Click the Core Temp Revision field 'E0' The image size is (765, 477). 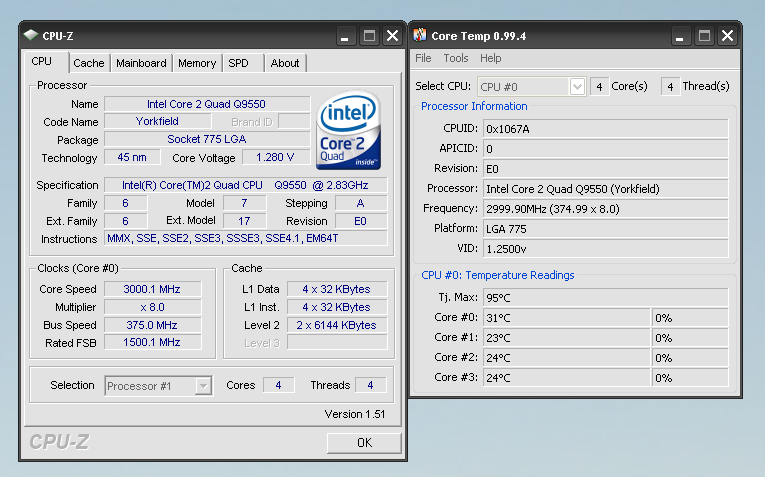pos(605,169)
